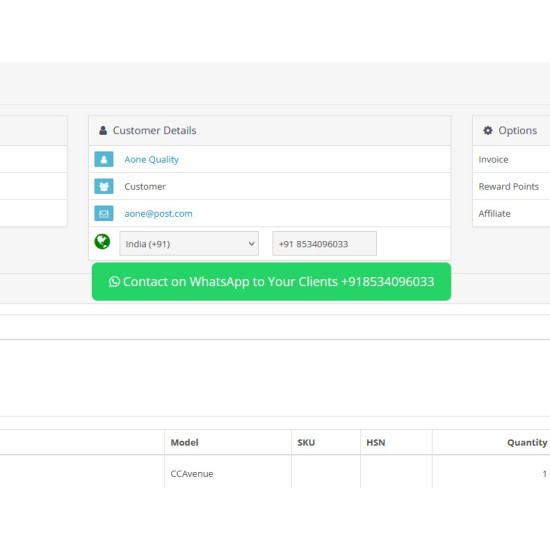The image size is (550, 550).
Task: Click the person icon in Customer Details header
Action: [x=103, y=130]
